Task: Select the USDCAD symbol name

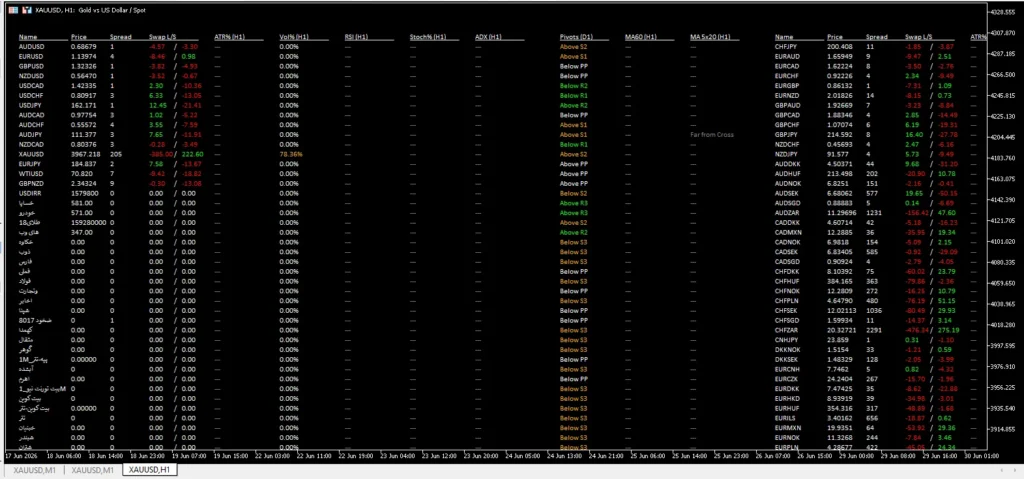Action: (x=31, y=86)
